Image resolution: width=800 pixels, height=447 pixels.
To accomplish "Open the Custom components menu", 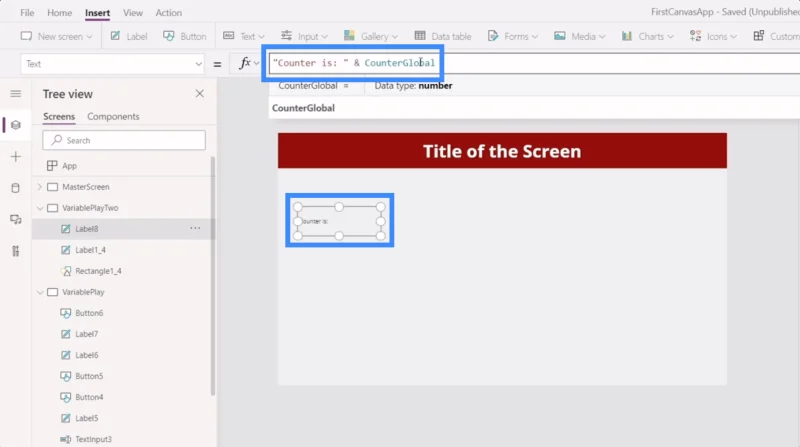I will click(776, 36).
